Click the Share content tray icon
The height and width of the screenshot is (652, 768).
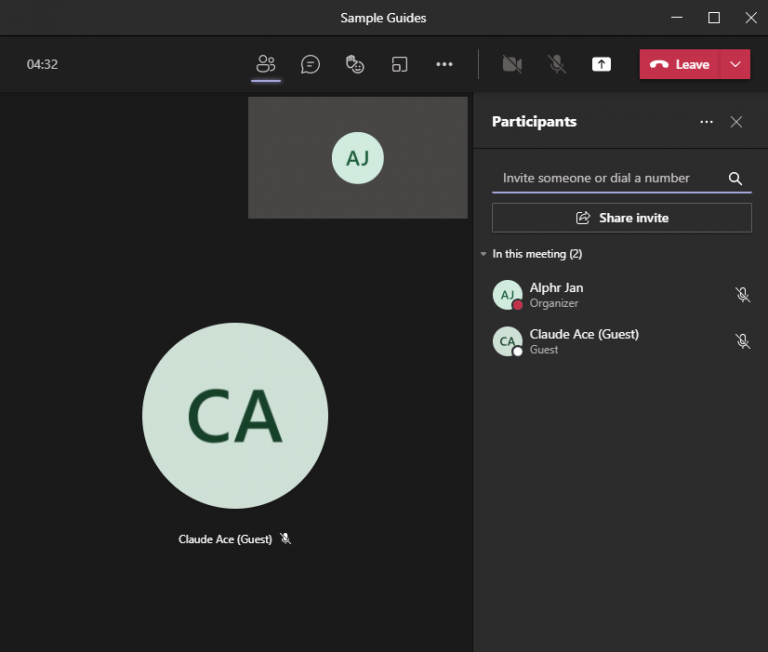pos(601,64)
